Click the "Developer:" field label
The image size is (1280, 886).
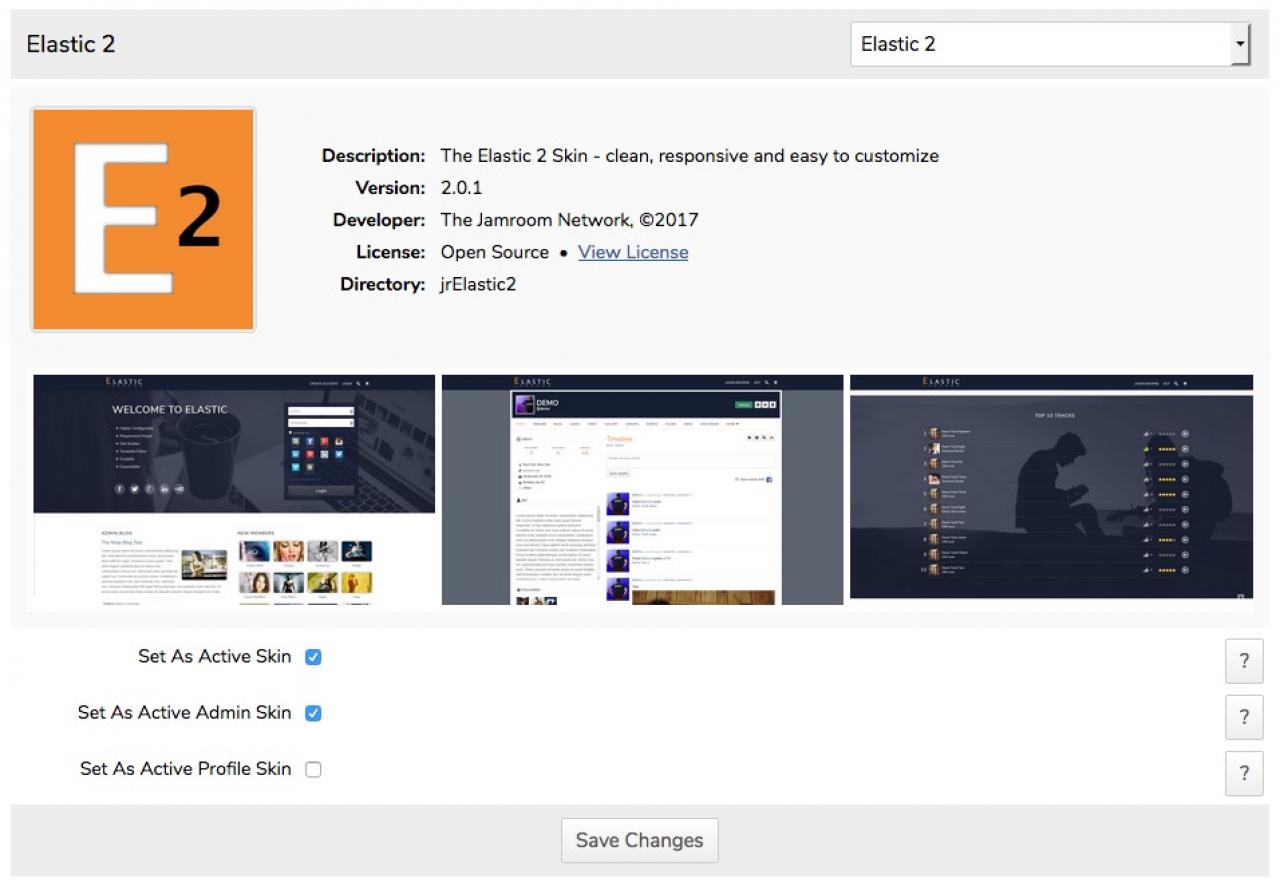[x=380, y=220]
